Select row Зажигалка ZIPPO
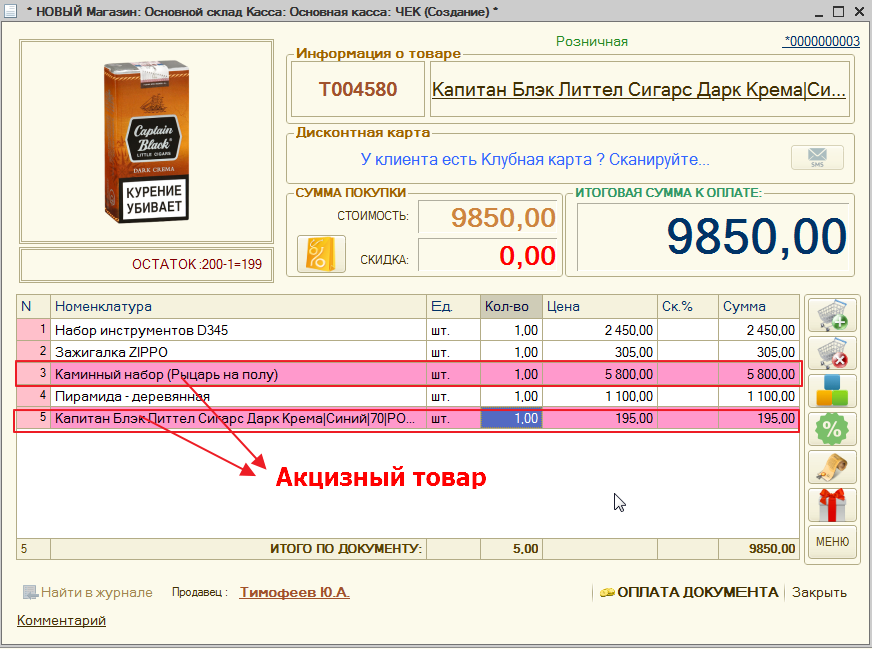Screen dimensions: 872x649 (x=408, y=352)
